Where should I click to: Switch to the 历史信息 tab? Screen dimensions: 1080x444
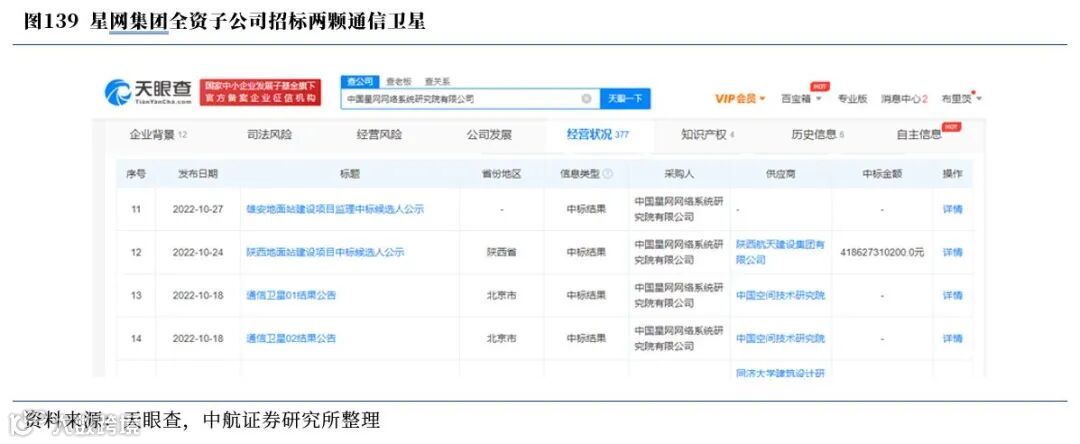pos(818,135)
